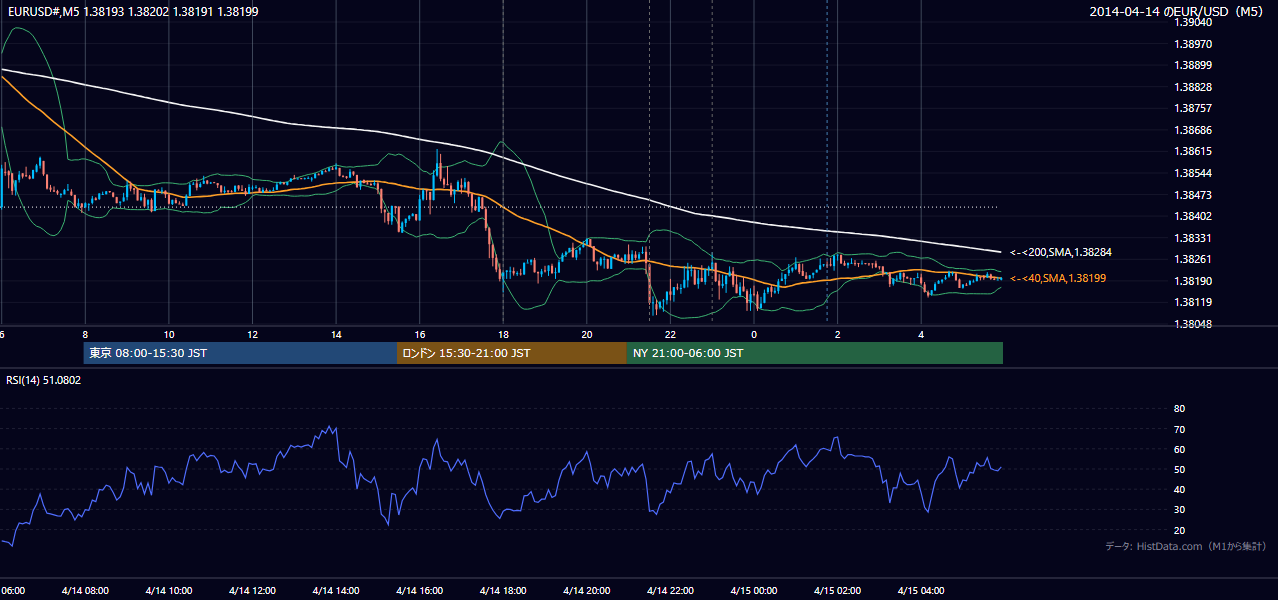Click the 4/14 14:00 time axis label
This screenshot has height=600, width=1278.
pos(336,590)
